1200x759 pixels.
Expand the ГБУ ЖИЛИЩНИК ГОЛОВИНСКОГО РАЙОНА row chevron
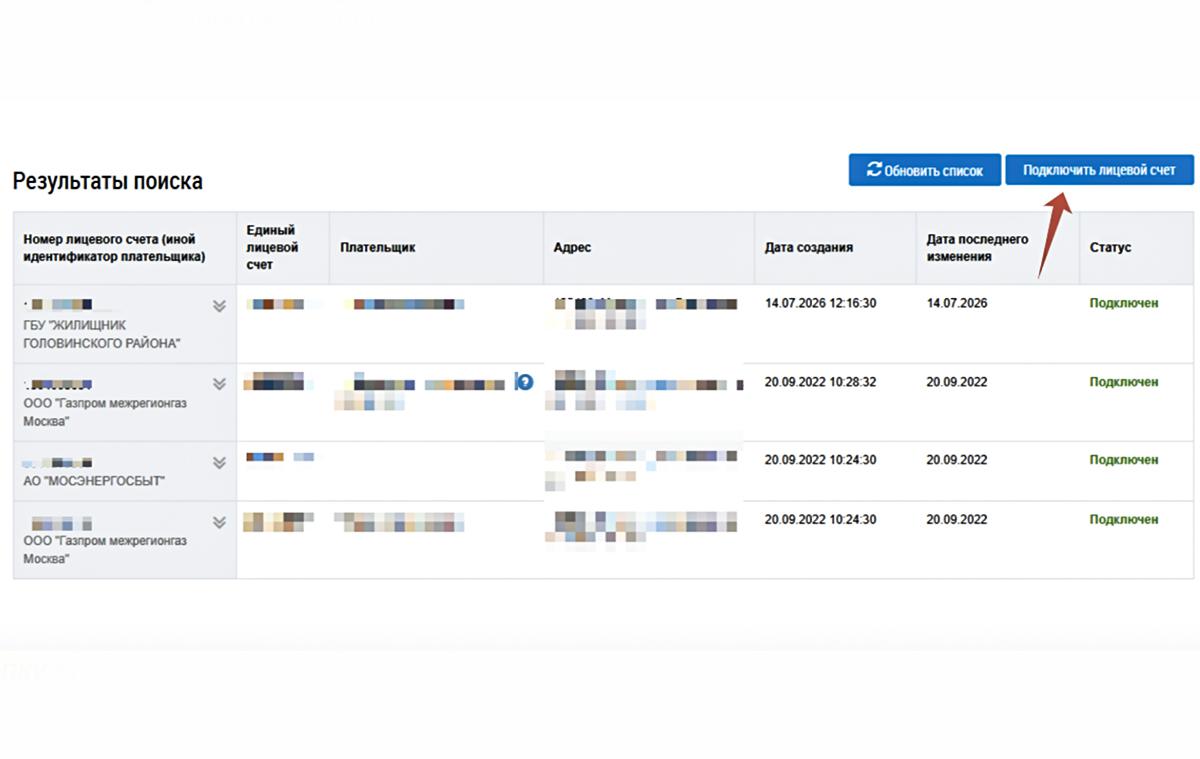click(220, 306)
